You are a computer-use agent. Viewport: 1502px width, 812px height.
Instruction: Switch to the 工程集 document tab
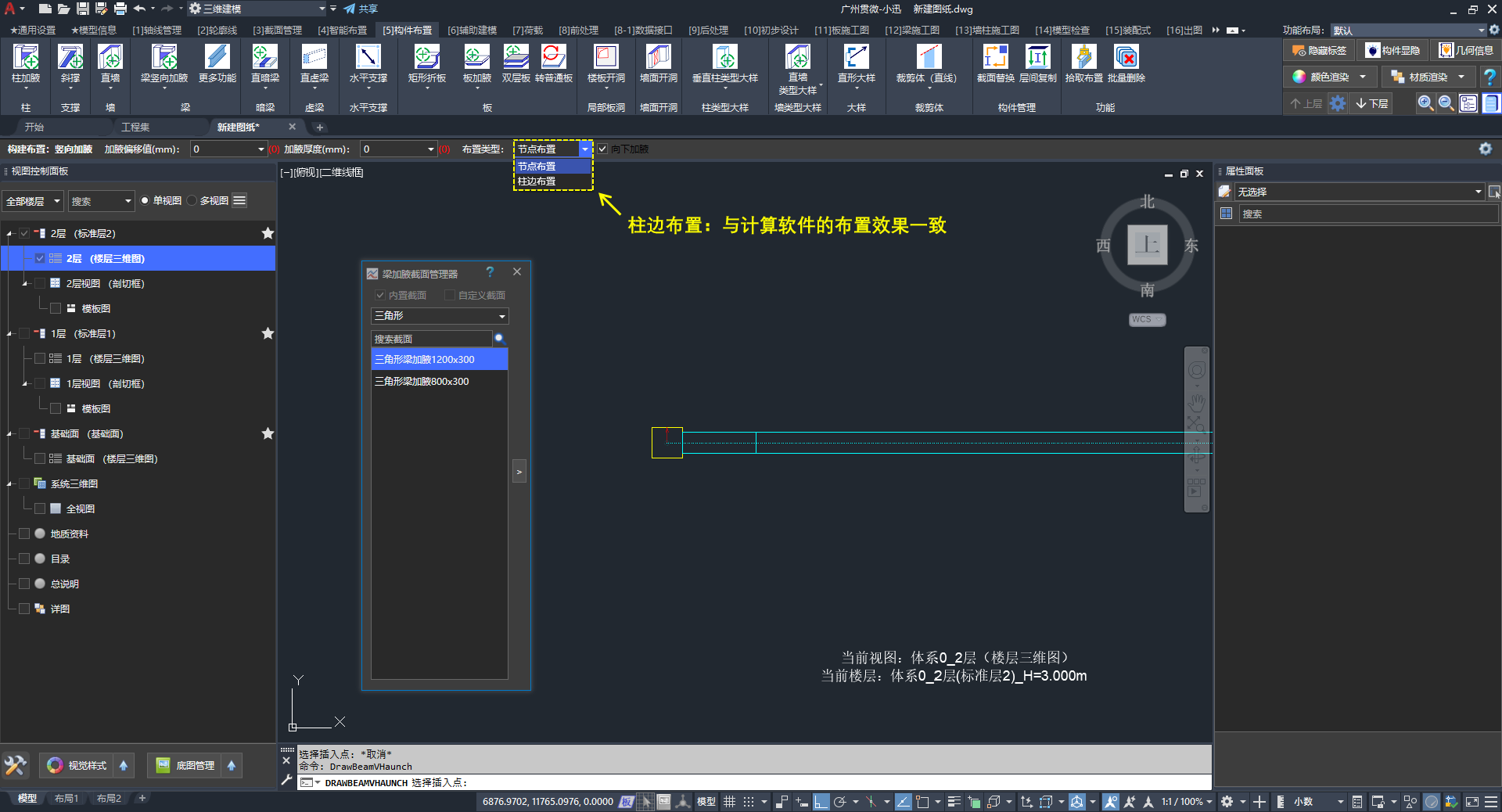point(136,127)
